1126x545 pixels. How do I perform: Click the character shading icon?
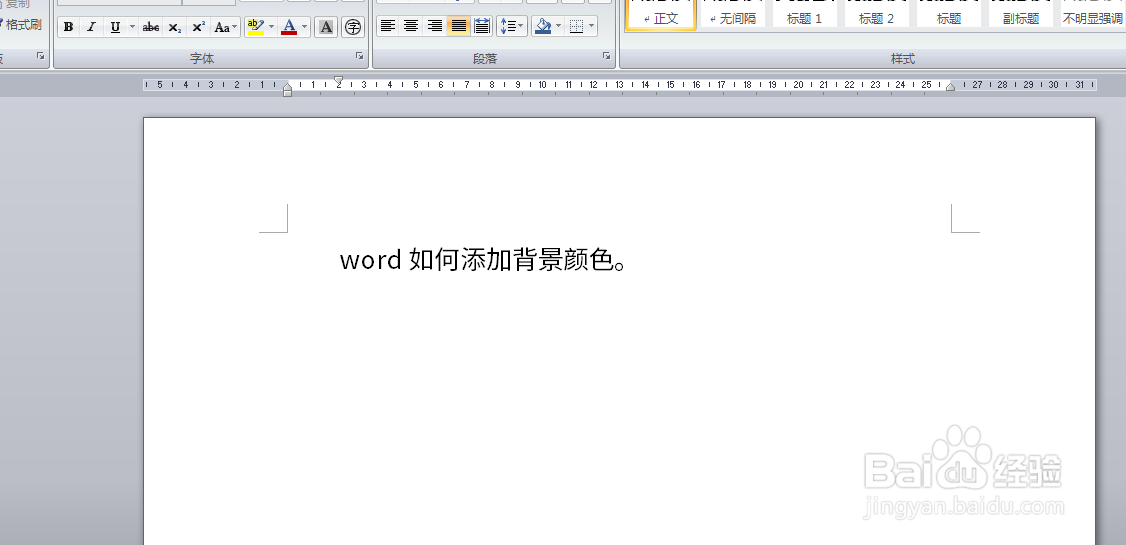coord(326,27)
